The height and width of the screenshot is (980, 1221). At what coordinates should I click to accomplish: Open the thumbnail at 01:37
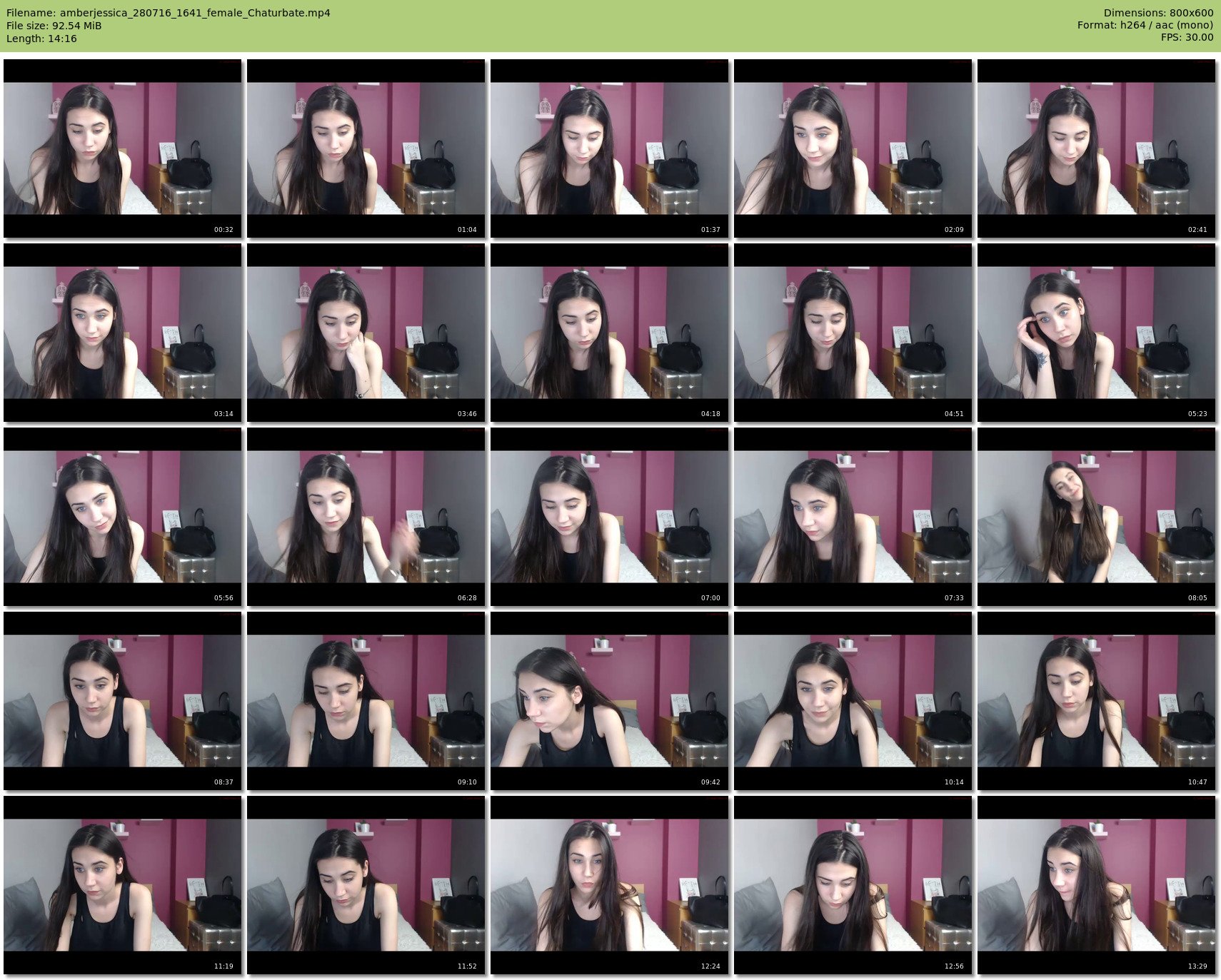coord(610,148)
